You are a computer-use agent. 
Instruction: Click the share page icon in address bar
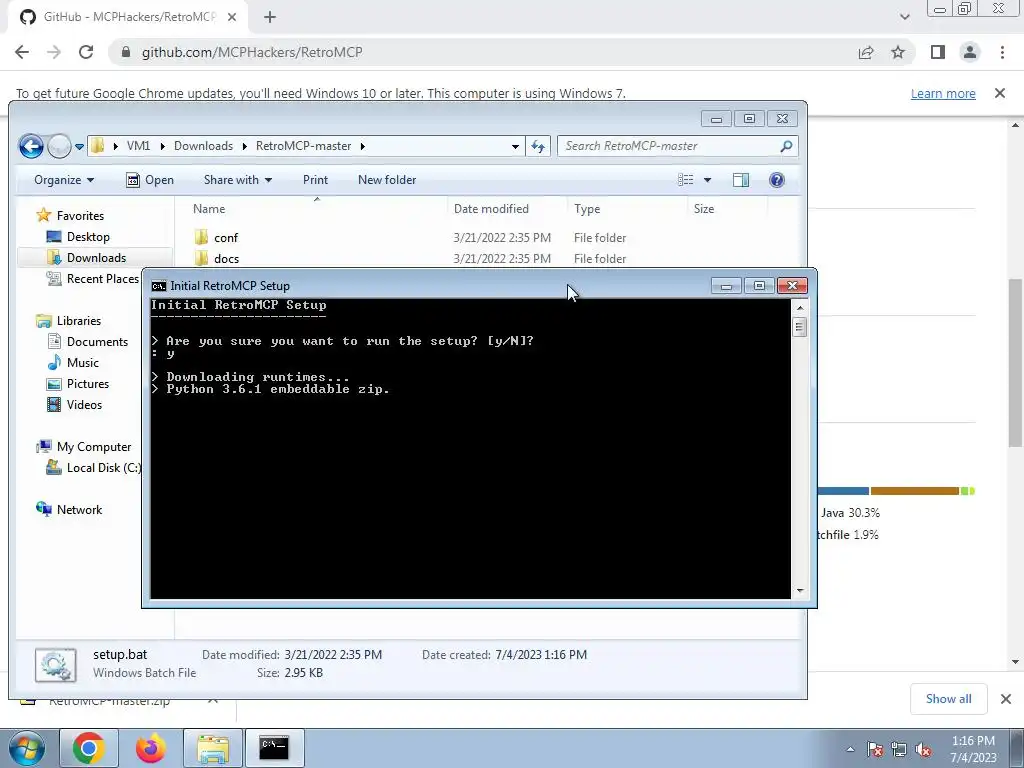(x=866, y=52)
